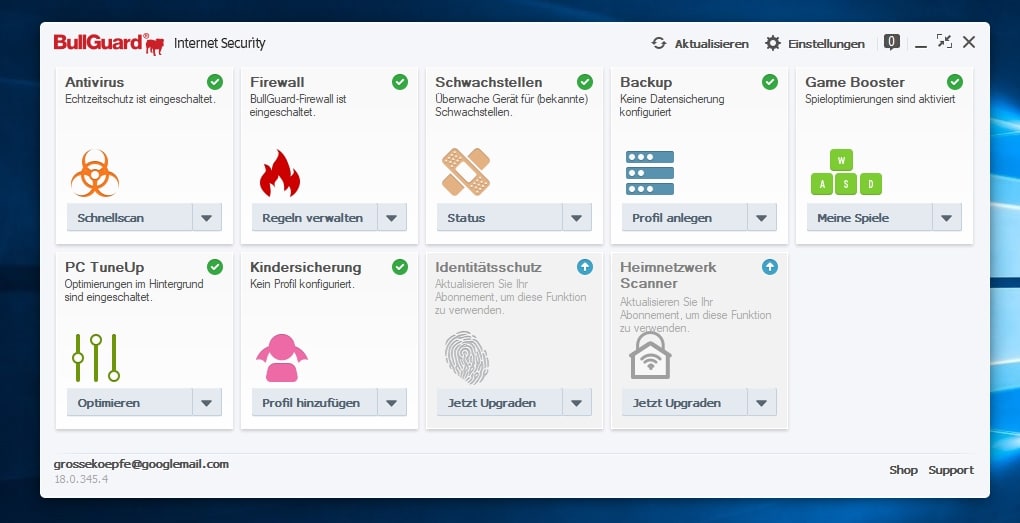Click the Kindersicherung tile title
This screenshot has height=523, width=1020.
[x=306, y=267]
